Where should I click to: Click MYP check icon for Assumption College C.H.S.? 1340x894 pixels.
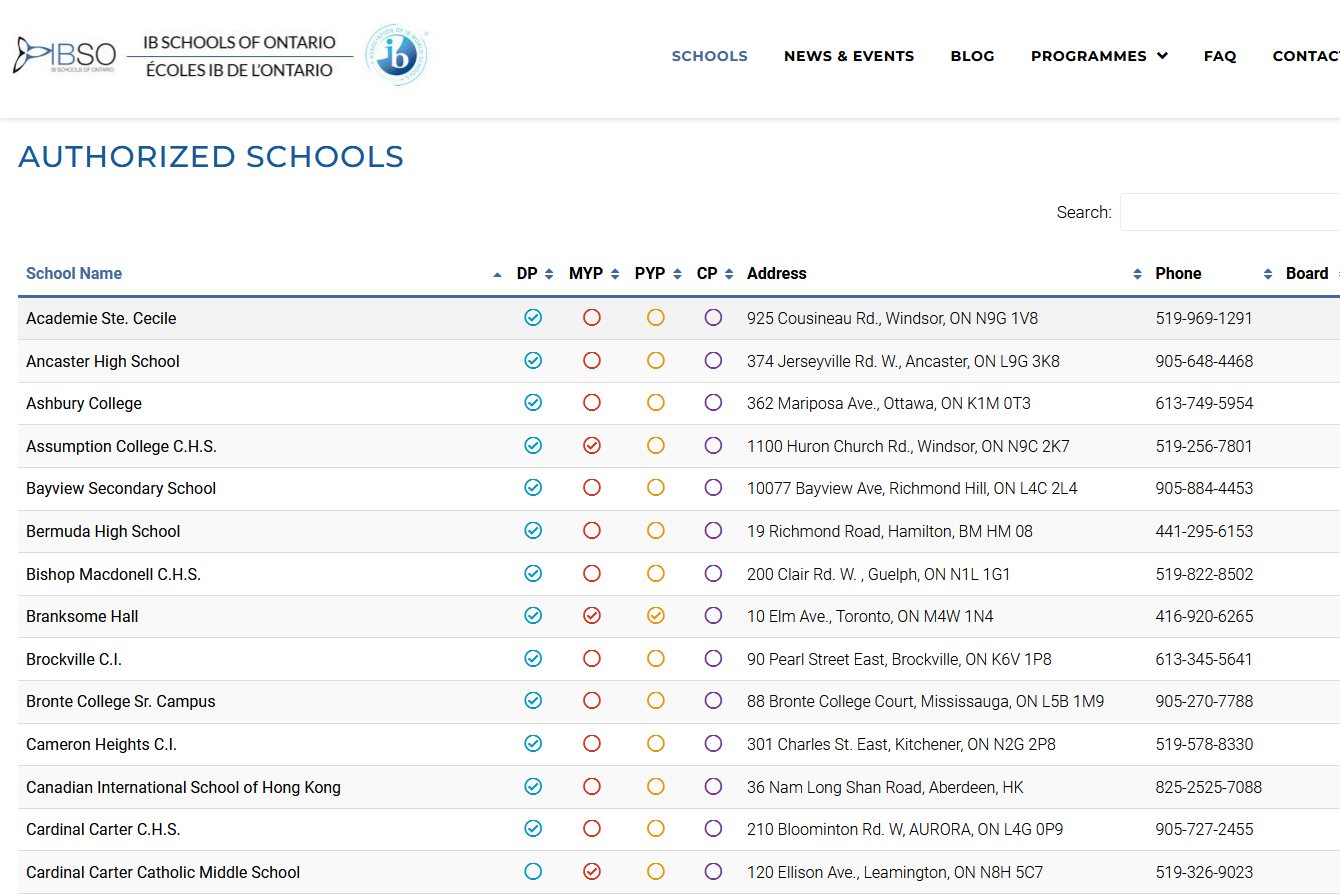click(592, 446)
